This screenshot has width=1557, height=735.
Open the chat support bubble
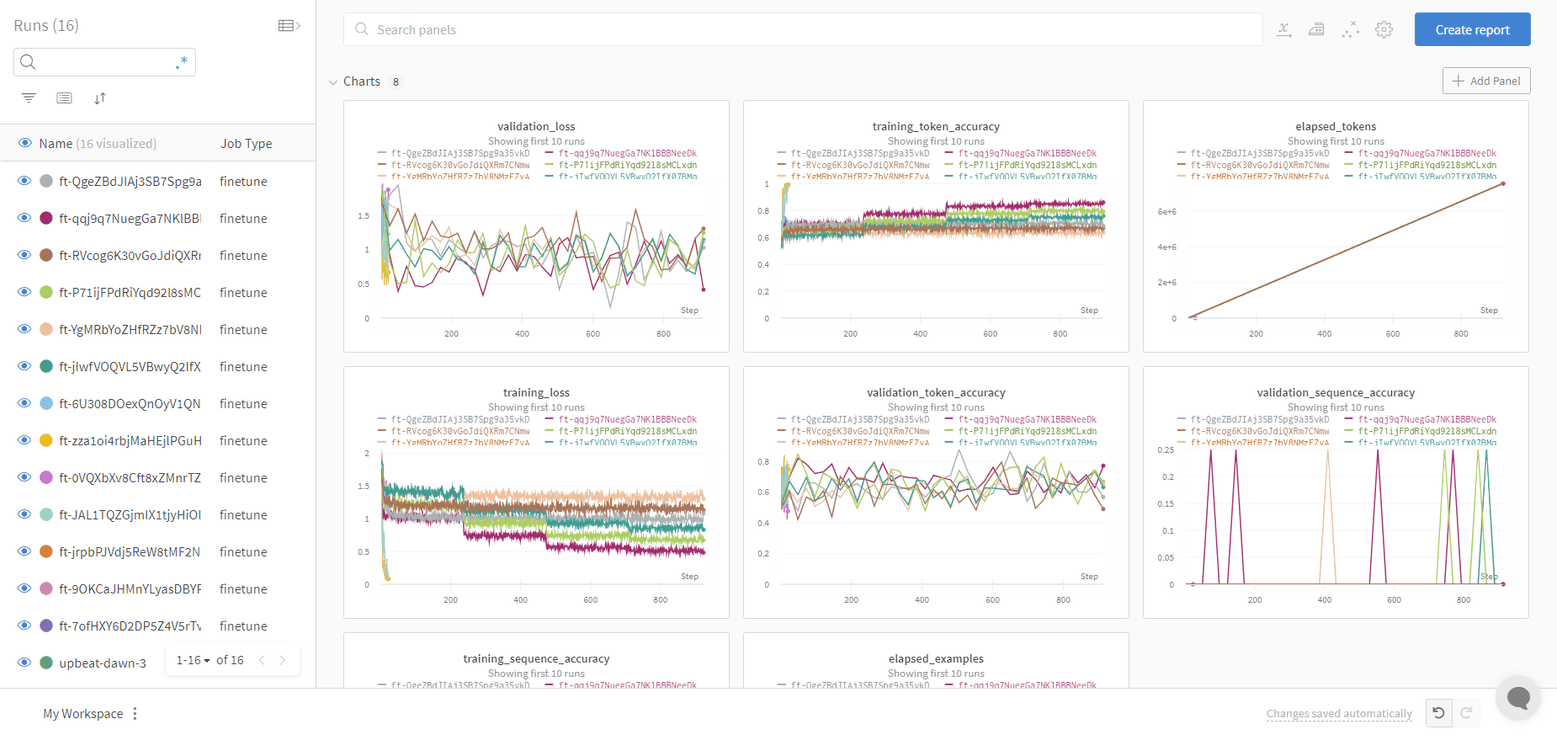click(1518, 698)
